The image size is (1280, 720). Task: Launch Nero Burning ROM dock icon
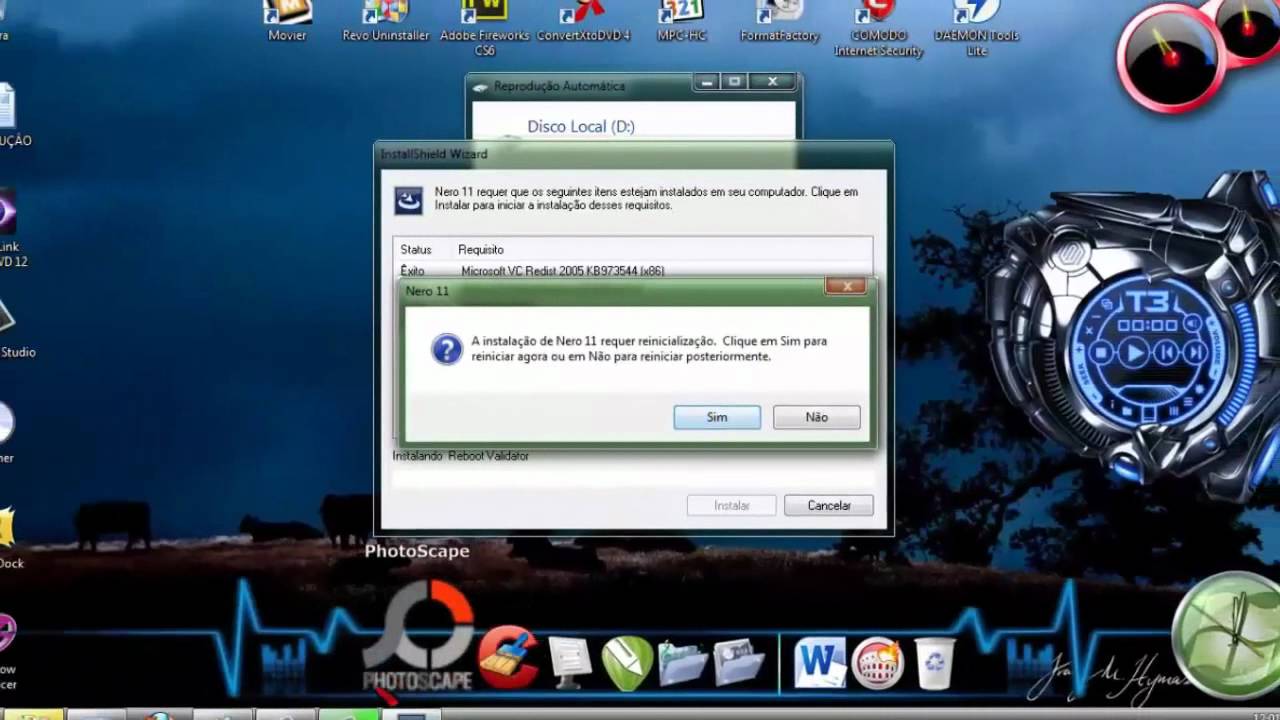coord(878,663)
